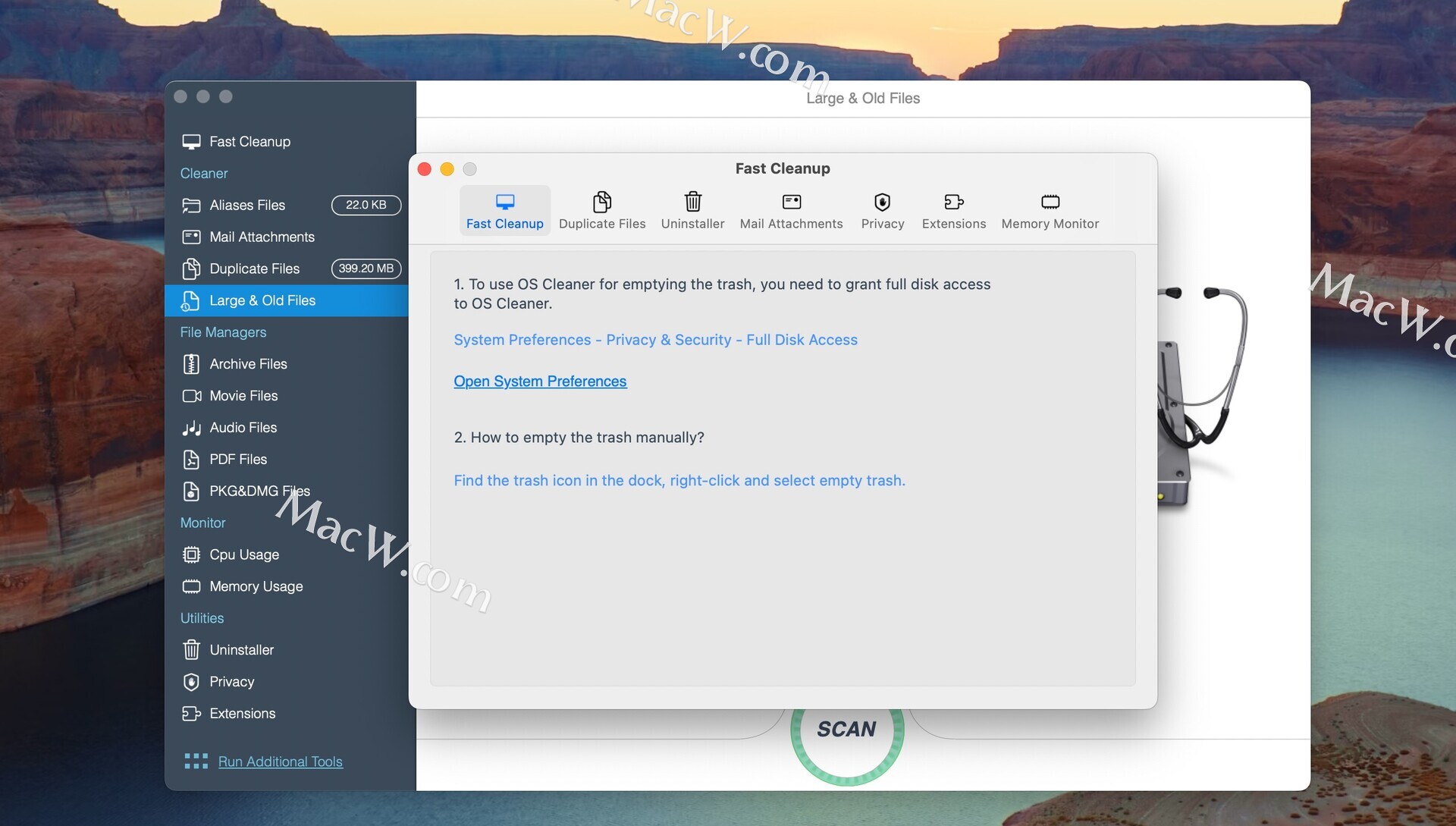Select Fast Cleanup label in sidebar
The image size is (1456, 826).
pyautogui.click(x=250, y=142)
